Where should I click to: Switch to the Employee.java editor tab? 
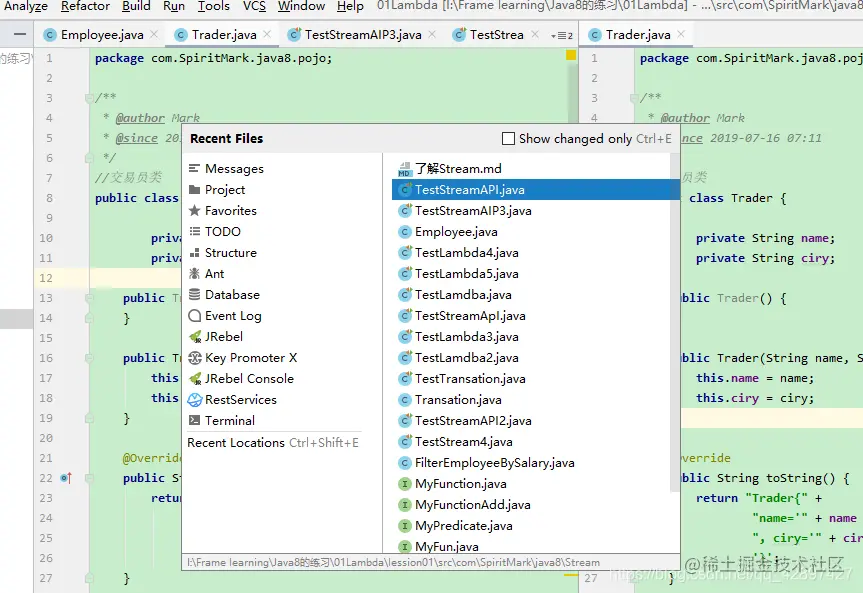[x=102, y=35]
